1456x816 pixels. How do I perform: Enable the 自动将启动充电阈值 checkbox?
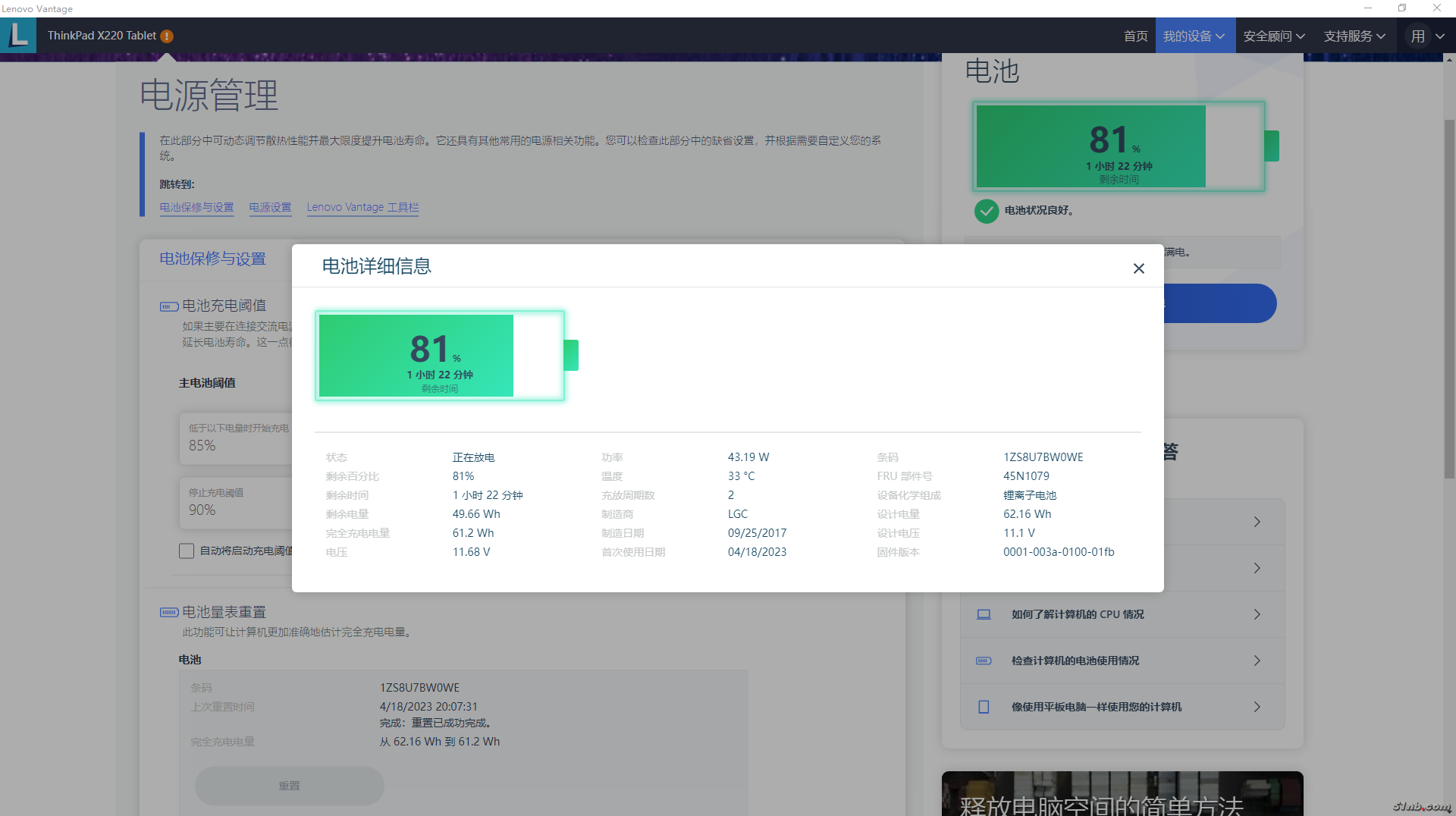(x=187, y=551)
